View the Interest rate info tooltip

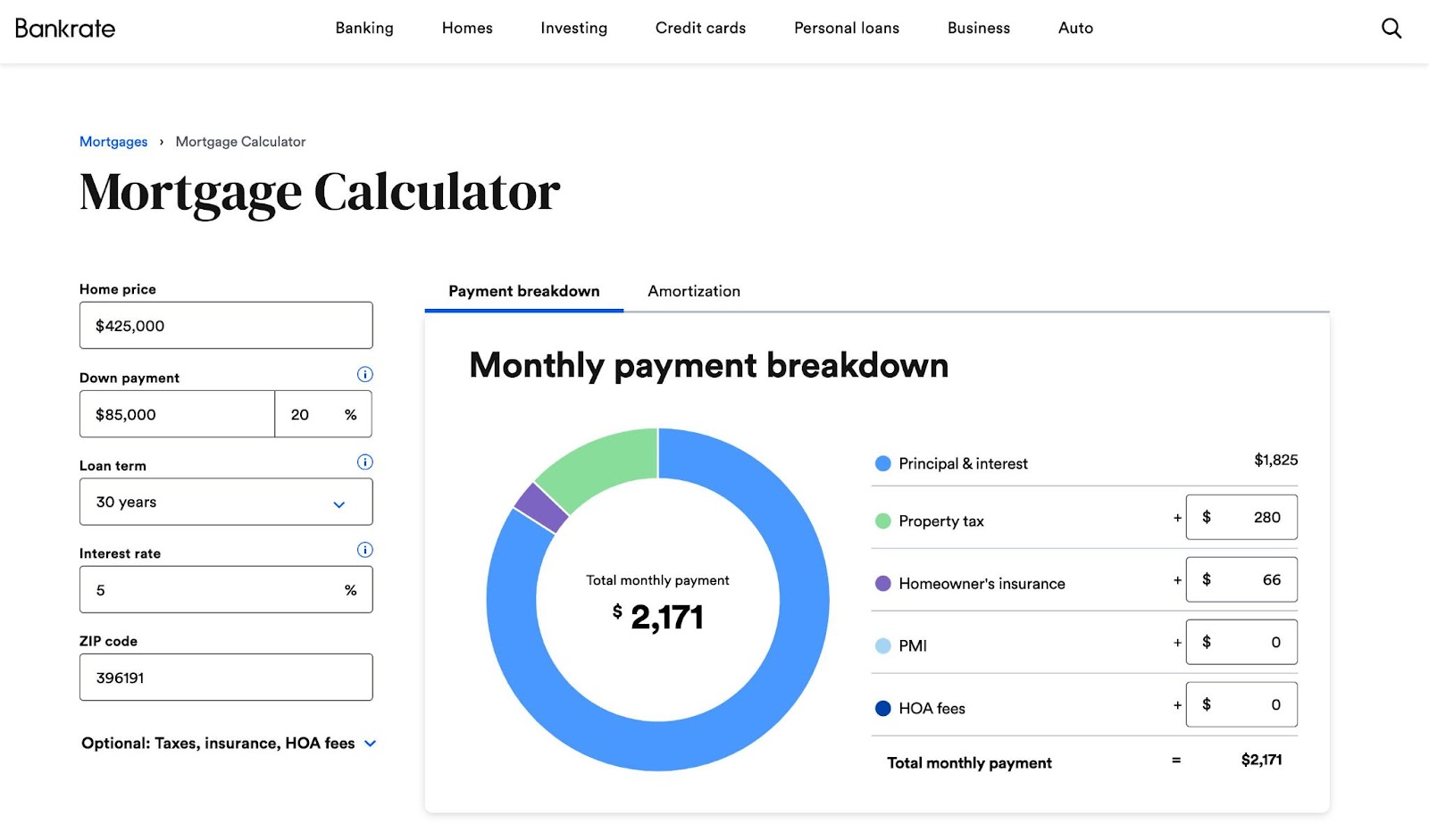tap(364, 549)
